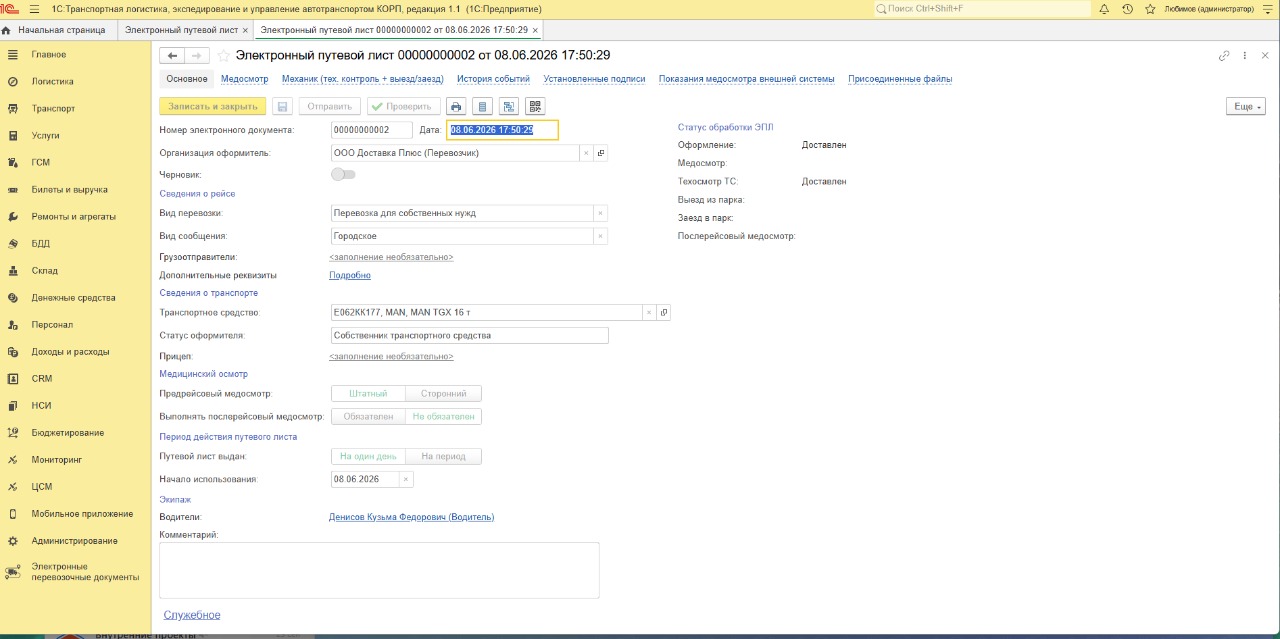The image size is (1280, 639).
Task: Clear the Начало использования date with its X
Action: tap(405, 480)
